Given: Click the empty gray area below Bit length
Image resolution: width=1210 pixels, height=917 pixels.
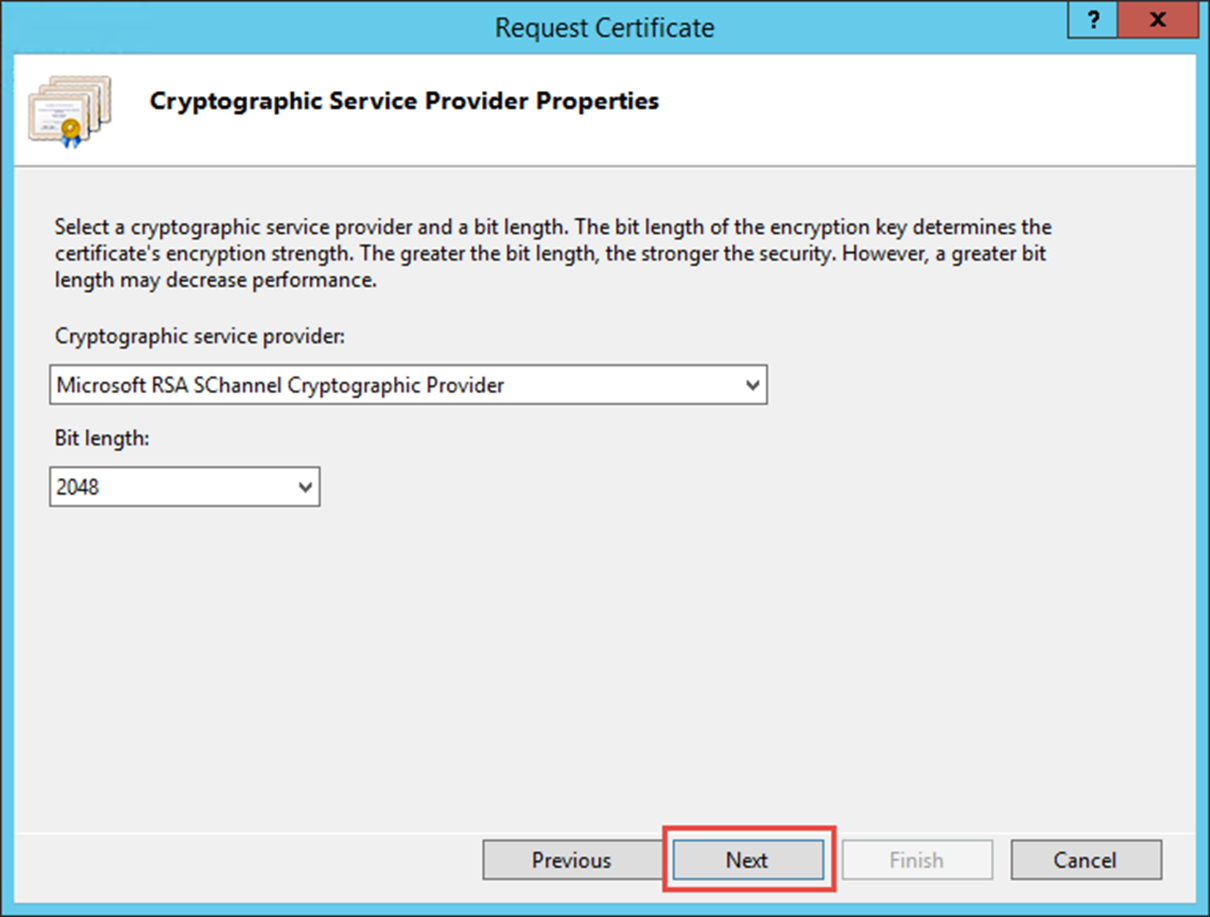Looking at the screenshot, I should (604, 660).
